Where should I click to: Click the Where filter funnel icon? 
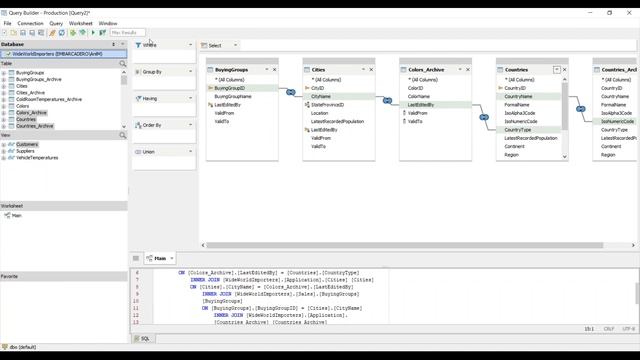pos(138,45)
